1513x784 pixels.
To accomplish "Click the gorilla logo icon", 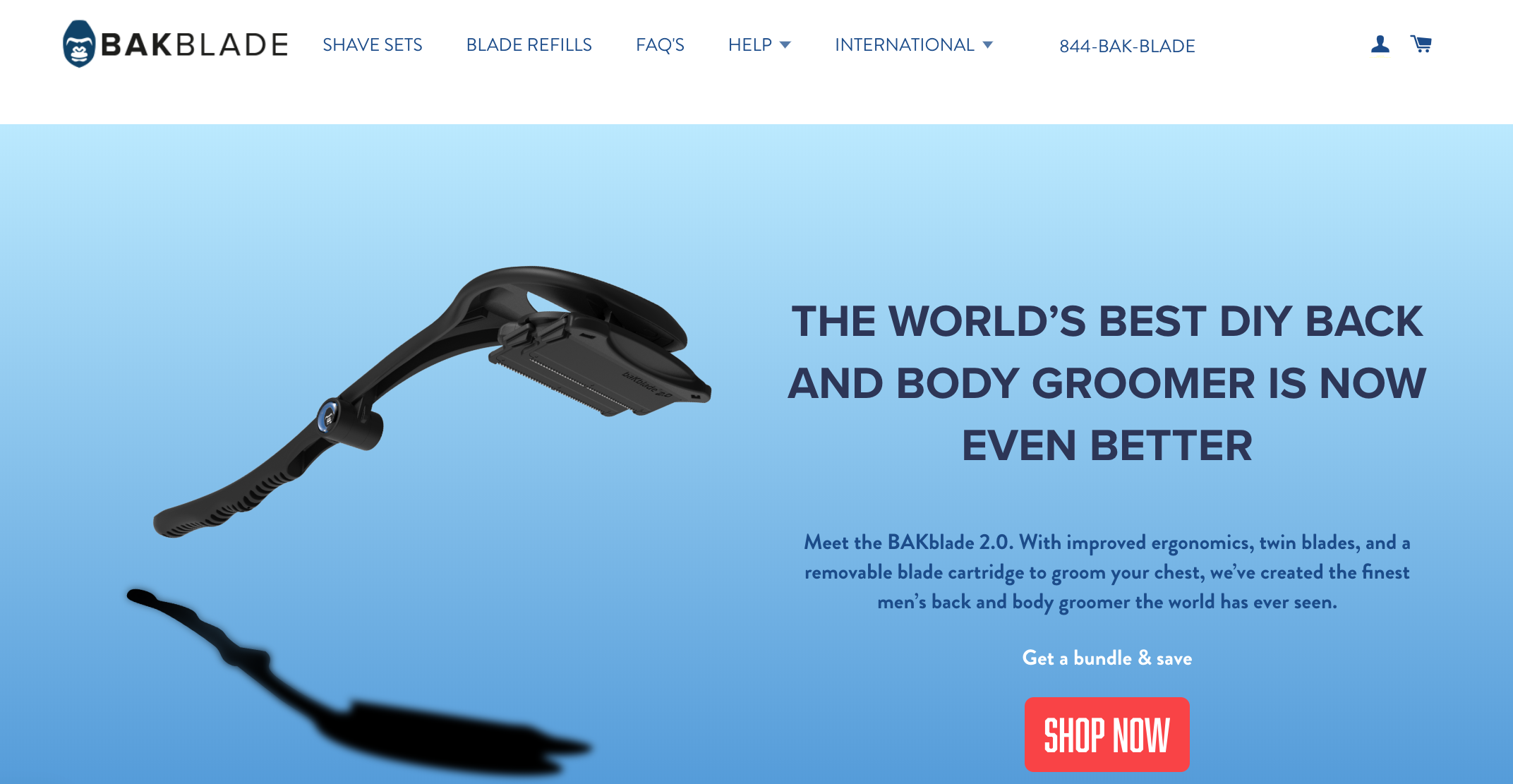I will coord(79,44).
